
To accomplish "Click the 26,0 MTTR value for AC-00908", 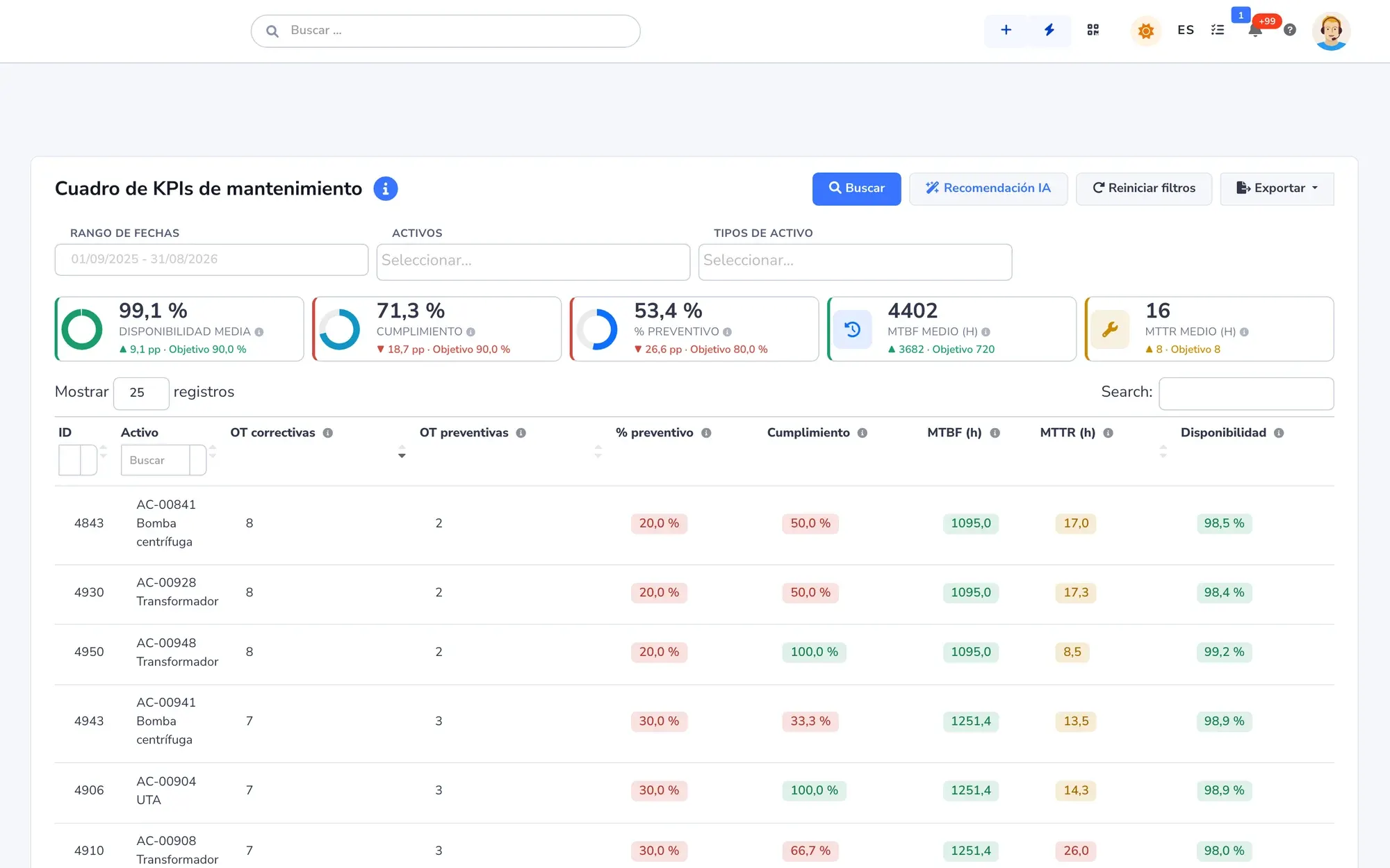I will (x=1076, y=851).
